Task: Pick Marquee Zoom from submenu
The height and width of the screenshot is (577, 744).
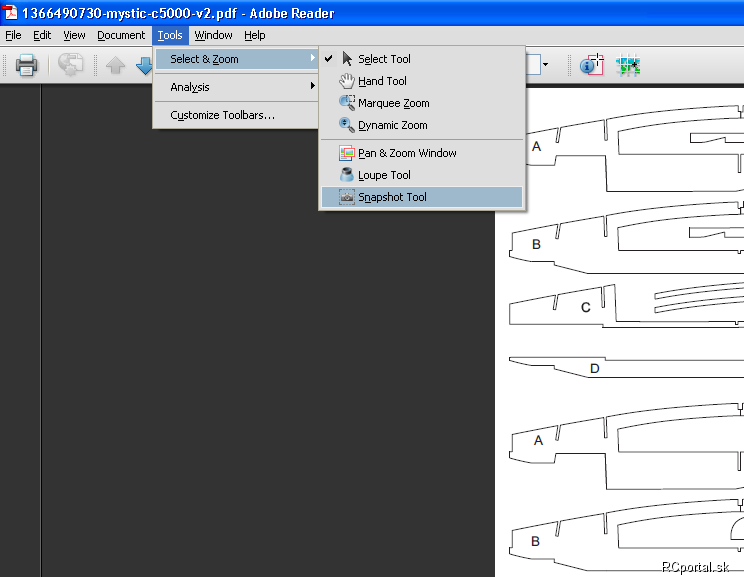Action: (x=422, y=103)
